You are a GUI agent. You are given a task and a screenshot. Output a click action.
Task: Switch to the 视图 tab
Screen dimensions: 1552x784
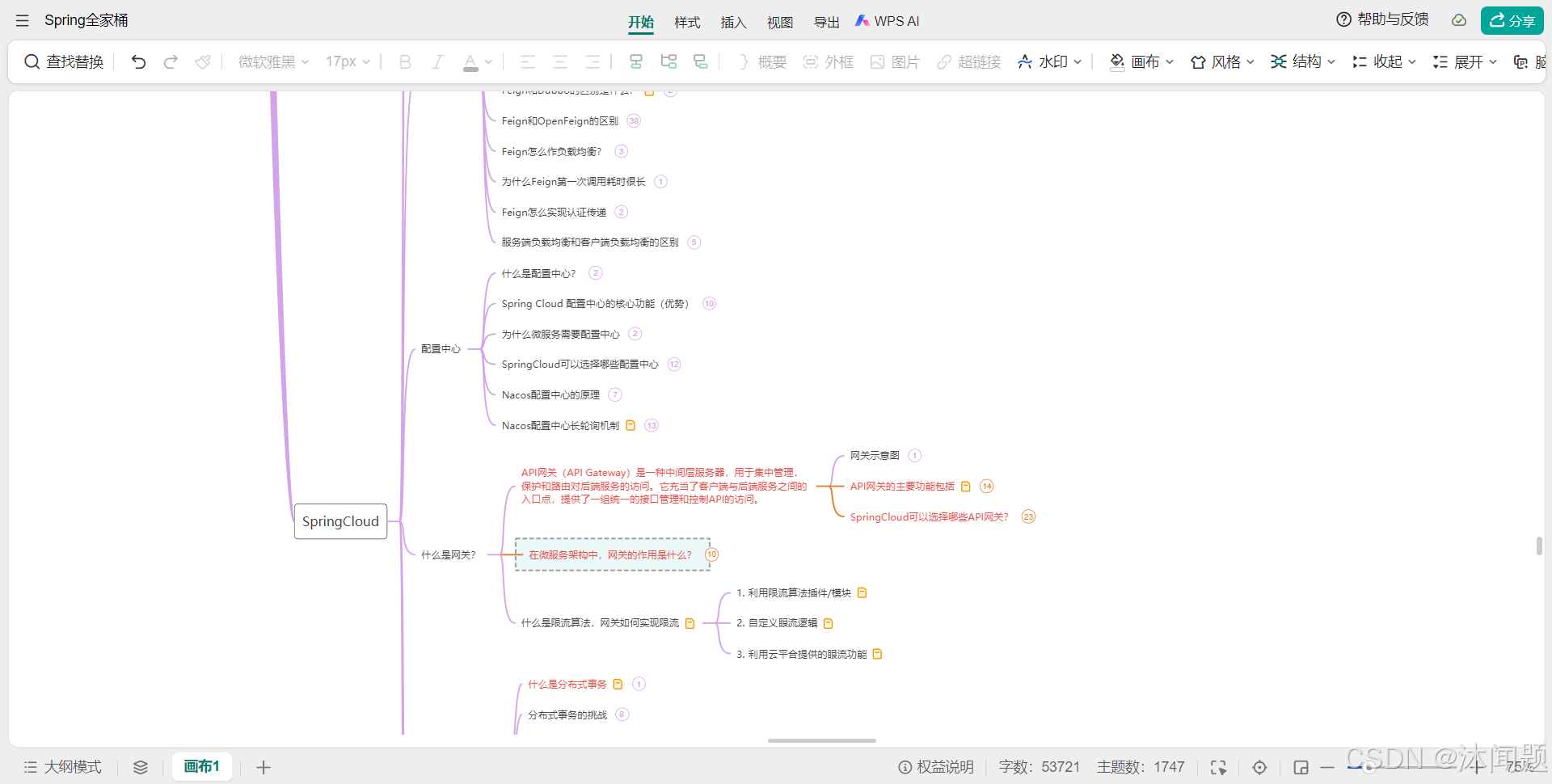(780, 22)
